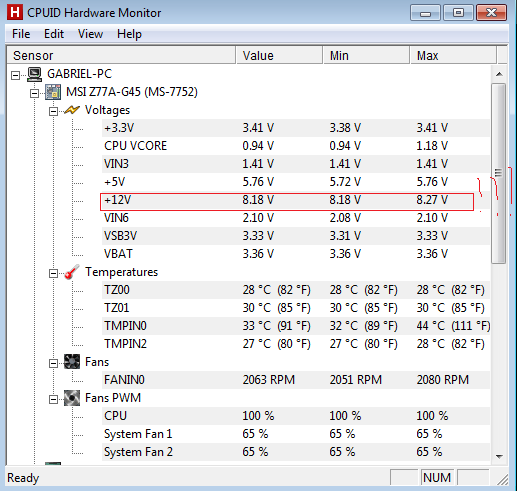Collapse the Fans PWM section

(53, 399)
